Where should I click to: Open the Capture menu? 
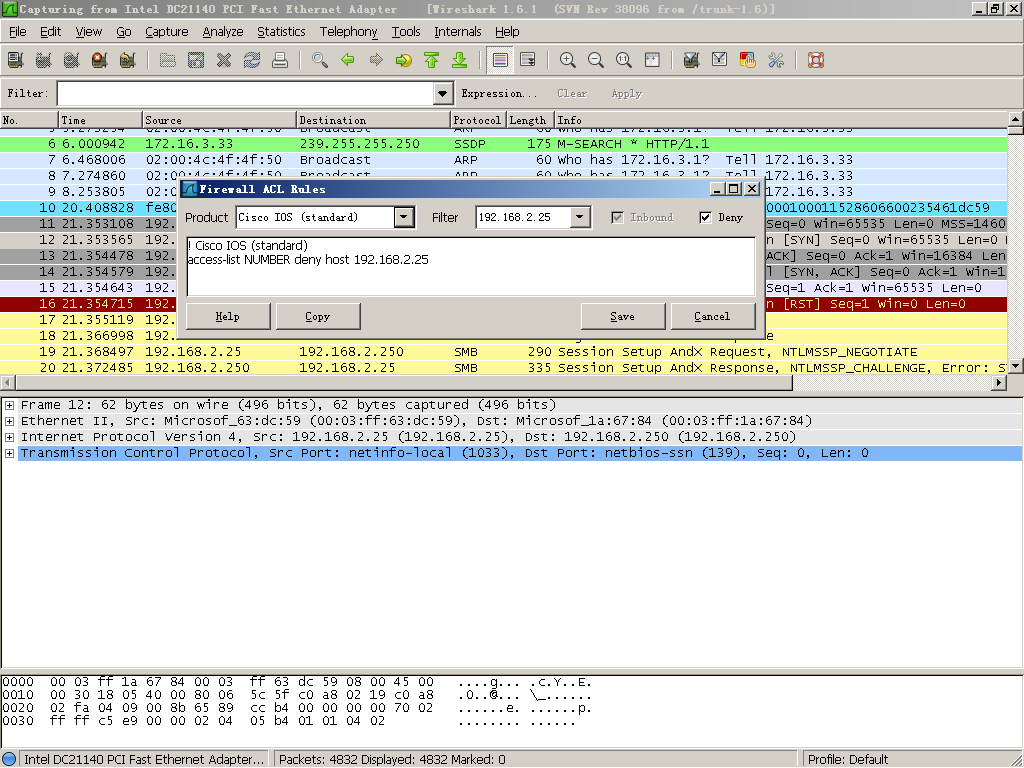click(x=167, y=31)
